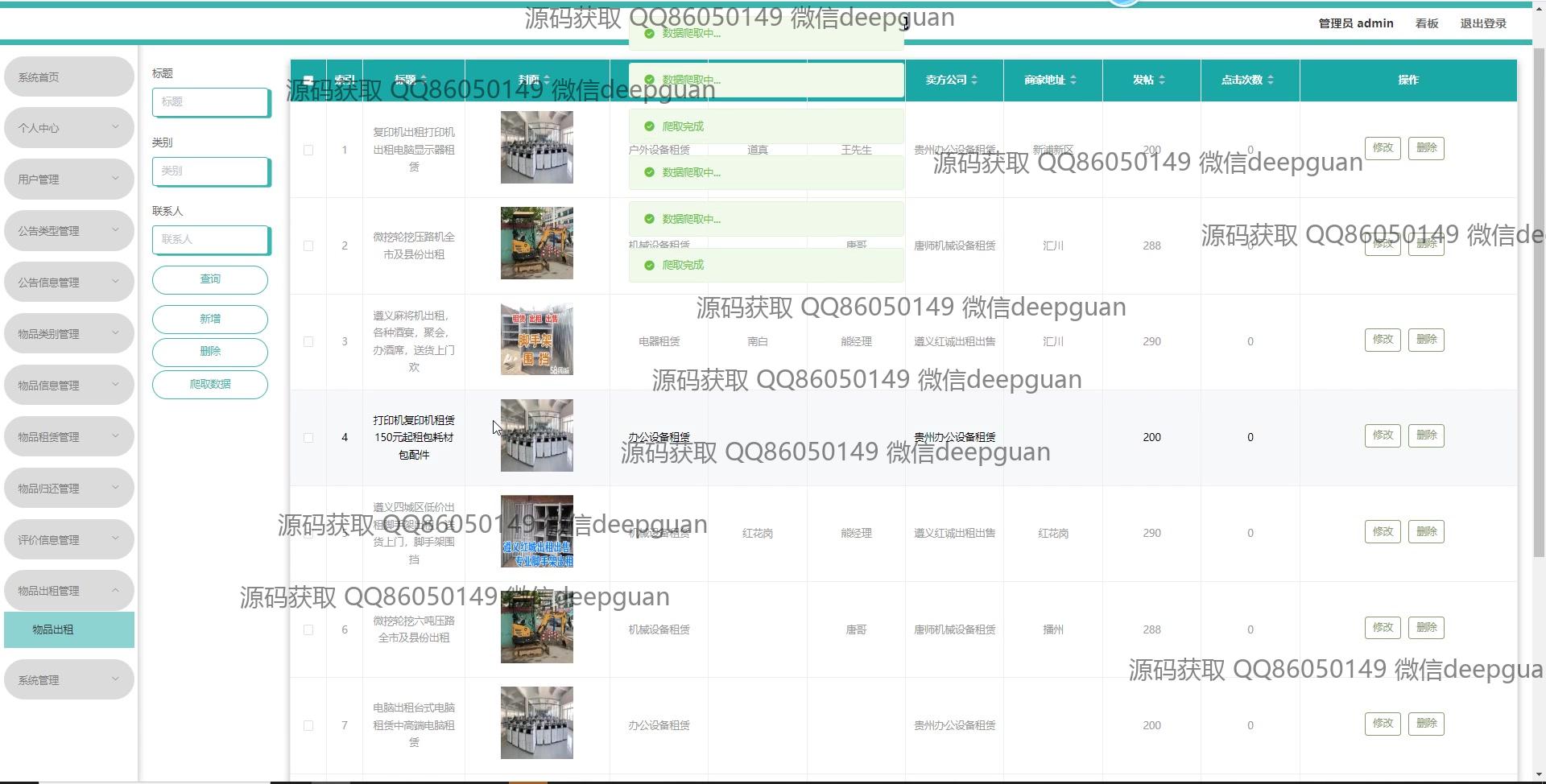Collapse 物品出租管理 menu
The height and width of the screenshot is (784, 1546).
(68, 590)
